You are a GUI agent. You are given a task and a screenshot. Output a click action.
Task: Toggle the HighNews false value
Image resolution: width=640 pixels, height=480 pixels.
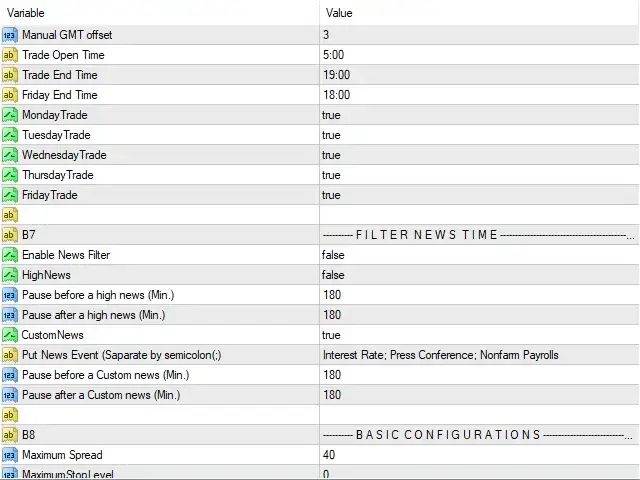tap(480, 275)
